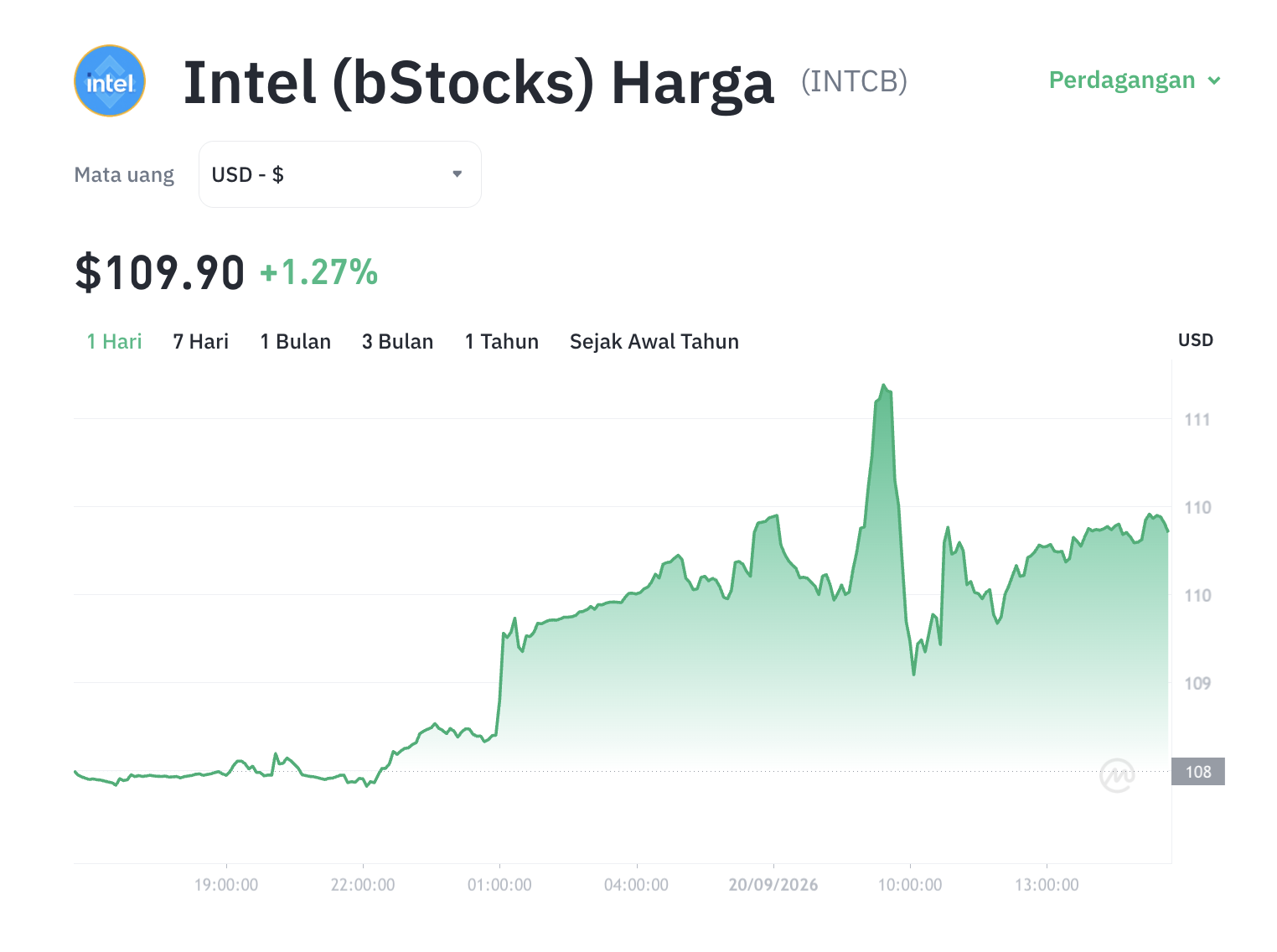Click the Intel bStocks coin logo
This screenshot has height=952, width=1277.
pyautogui.click(x=110, y=80)
